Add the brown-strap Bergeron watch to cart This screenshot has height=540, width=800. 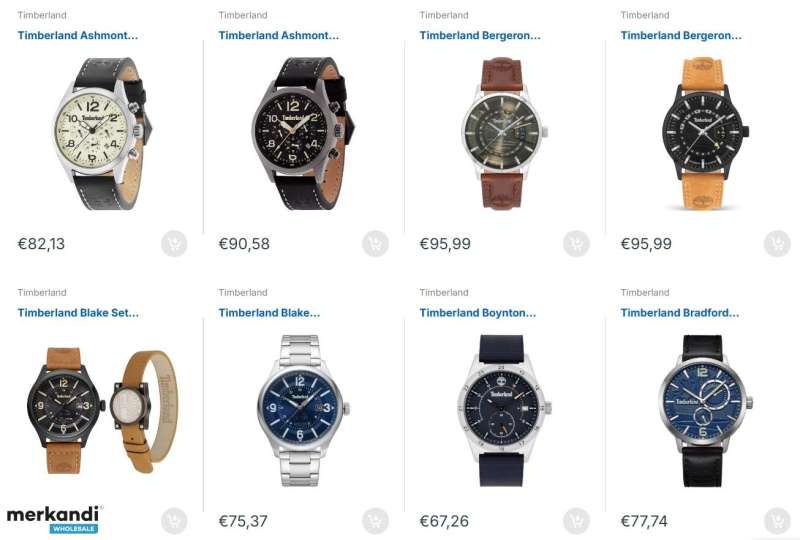pyautogui.click(x=576, y=244)
